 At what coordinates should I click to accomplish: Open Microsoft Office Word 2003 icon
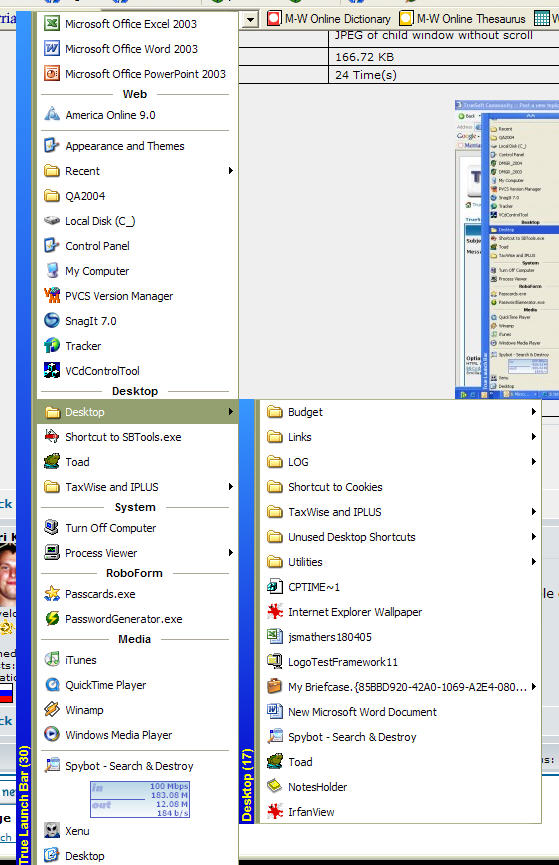tap(52, 49)
